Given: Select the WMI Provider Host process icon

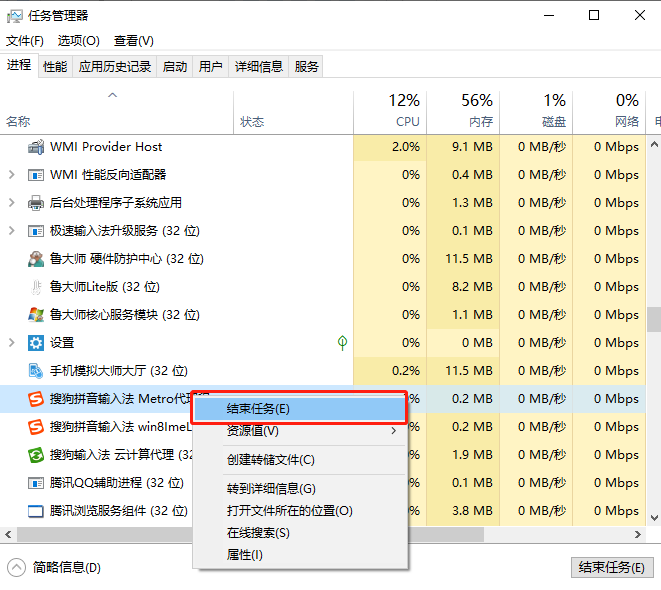Looking at the screenshot, I should [x=36, y=147].
